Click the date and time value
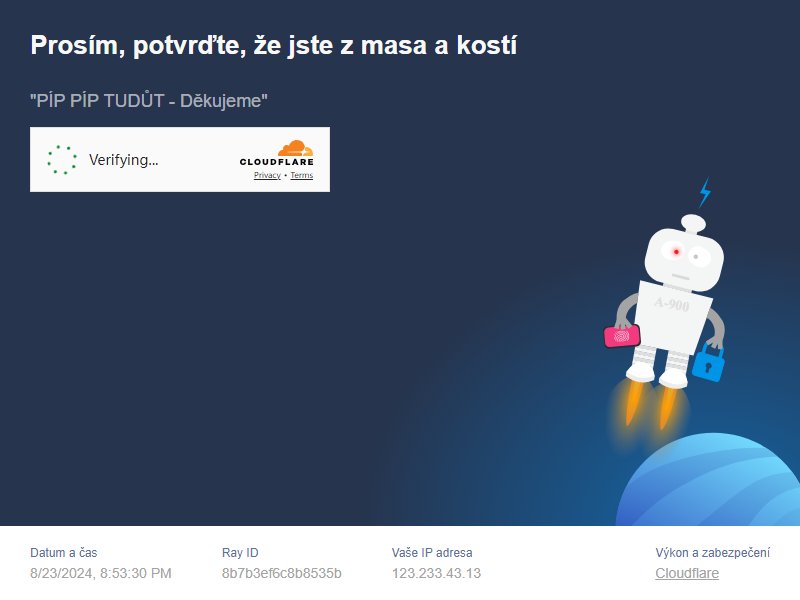Viewport: 800px width, 600px height. click(x=101, y=573)
